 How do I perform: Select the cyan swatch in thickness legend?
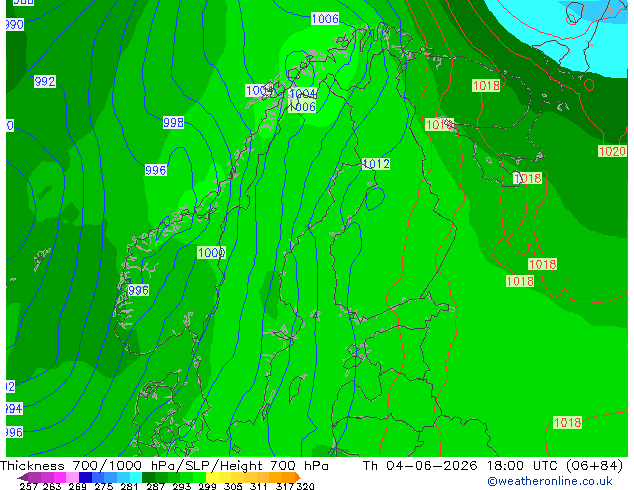(136, 477)
